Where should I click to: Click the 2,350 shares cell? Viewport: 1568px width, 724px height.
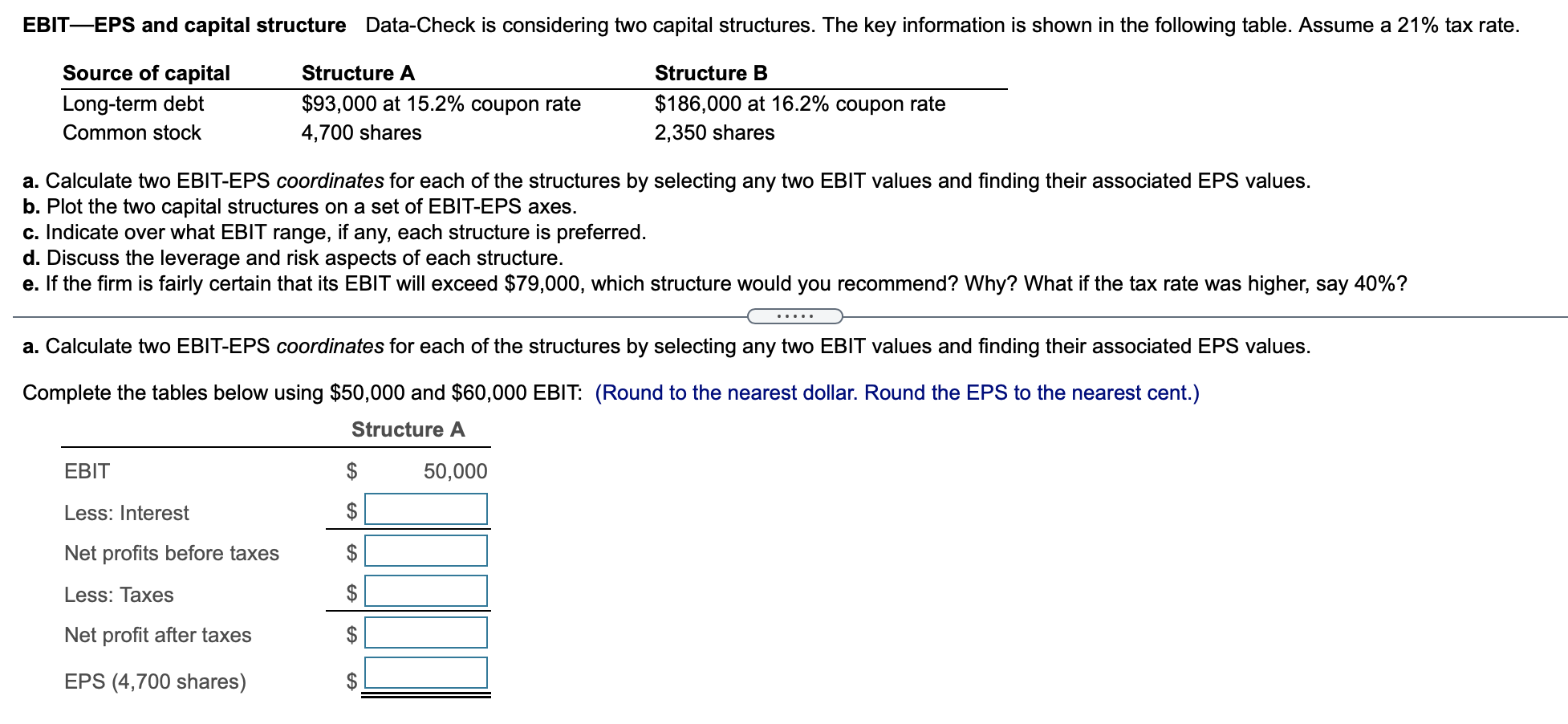click(713, 133)
